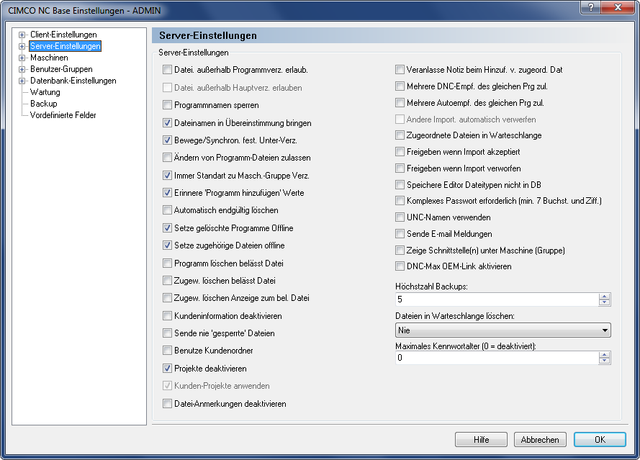The height and width of the screenshot is (460, 640).
Task: Enable Automatisch endgültig löschen
Action: [x=167, y=210]
